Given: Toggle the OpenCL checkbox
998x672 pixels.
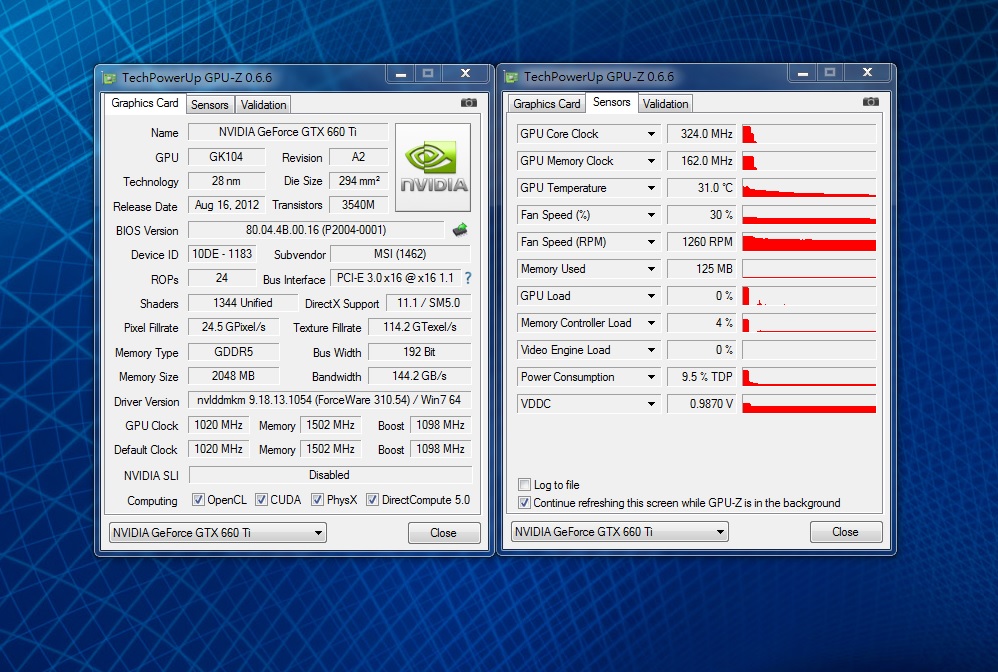Looking at the screenshot, I should 198,500.
